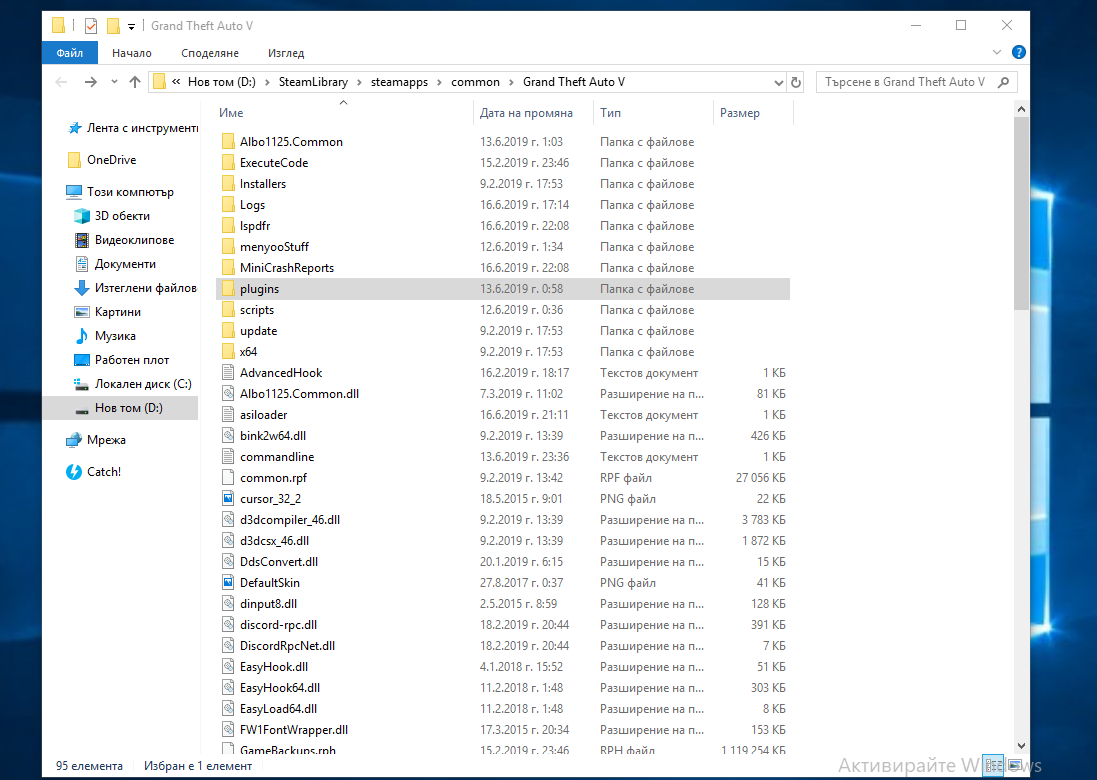Open the address bar history dropdown
1097x780 pixels.
tap(778, 82)
